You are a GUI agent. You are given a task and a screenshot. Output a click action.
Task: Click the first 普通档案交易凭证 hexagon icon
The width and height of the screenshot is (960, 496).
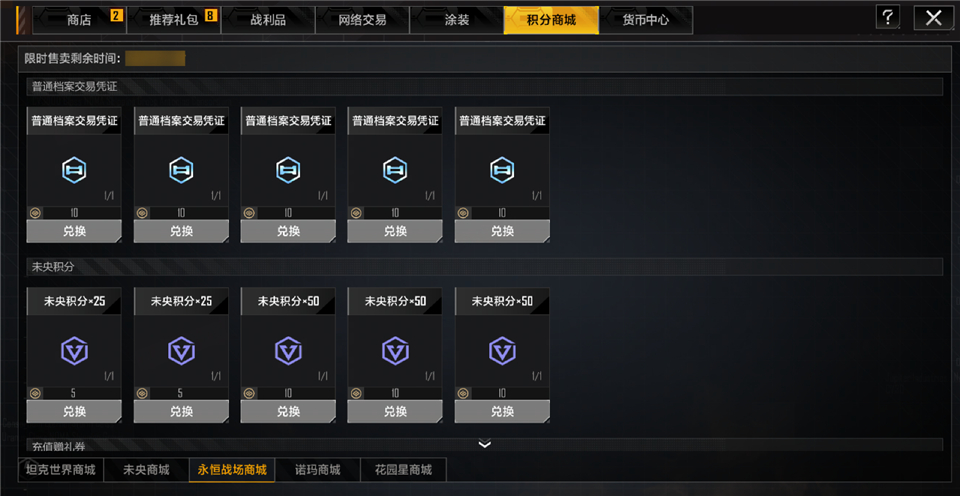(74, 170)
